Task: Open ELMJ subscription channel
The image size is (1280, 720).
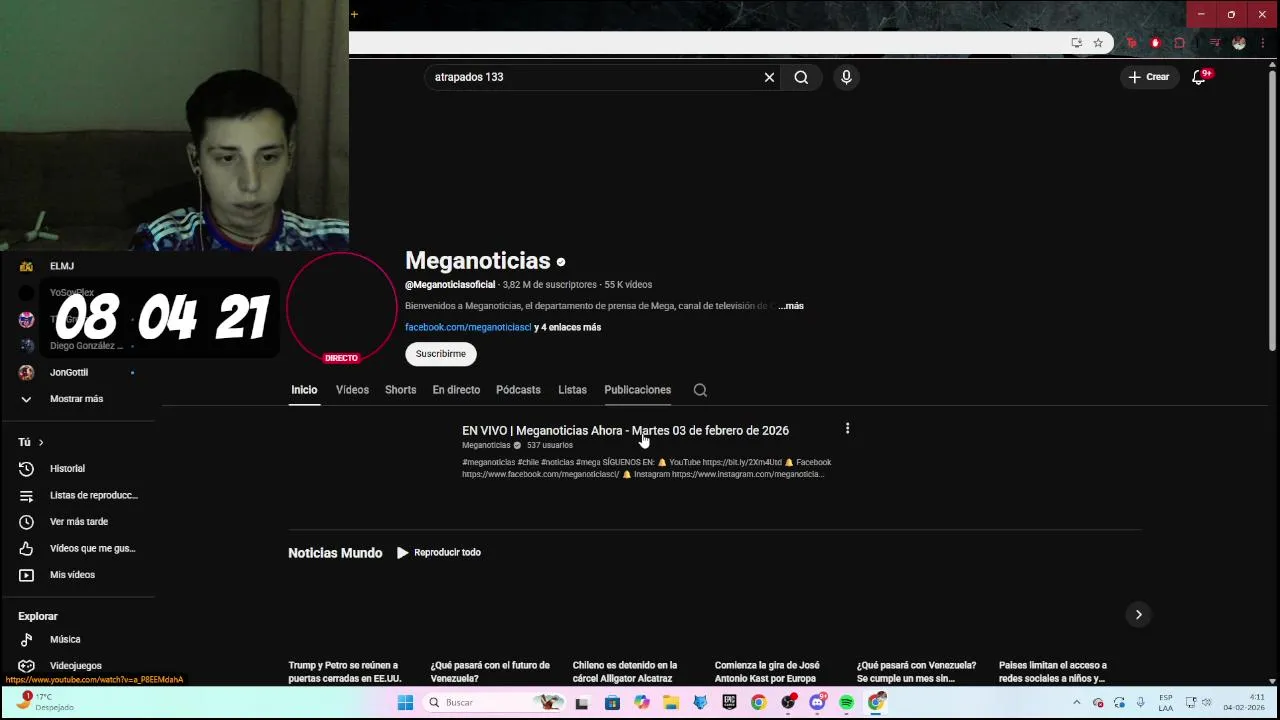Action: click(62, 266)
